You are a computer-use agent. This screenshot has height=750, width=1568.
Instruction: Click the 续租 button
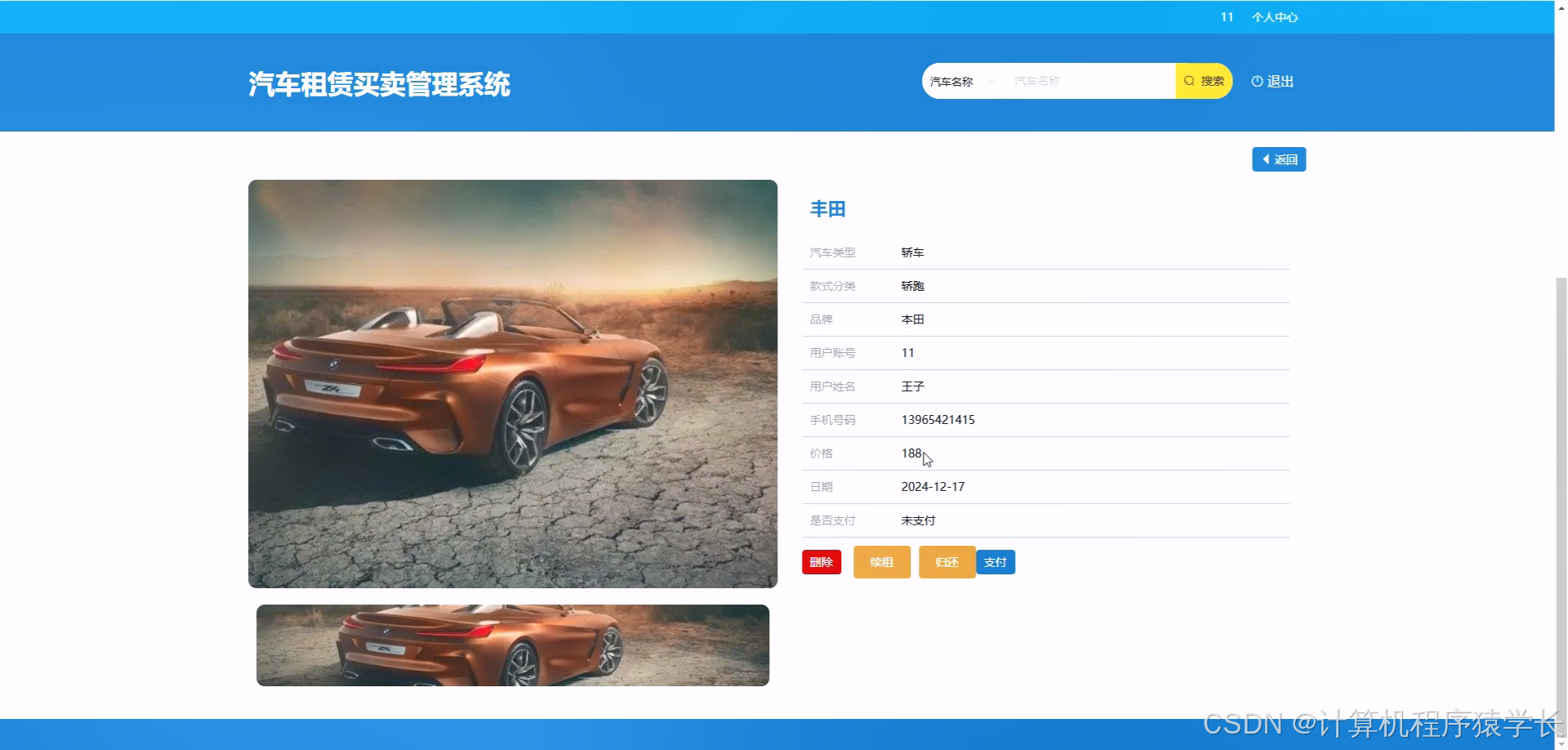[881, 561]
